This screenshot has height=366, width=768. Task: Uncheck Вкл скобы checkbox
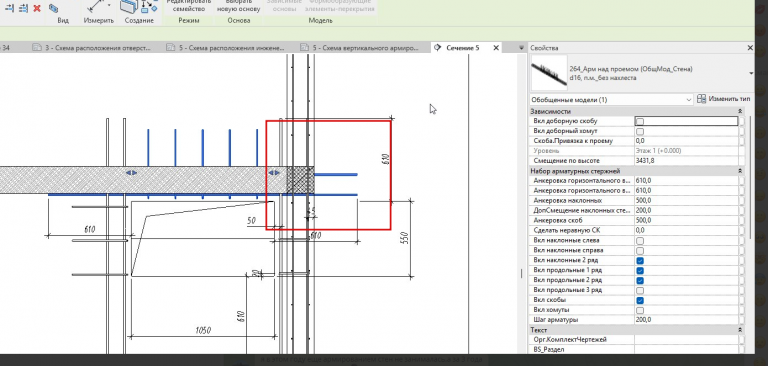[x=640, y=300]
